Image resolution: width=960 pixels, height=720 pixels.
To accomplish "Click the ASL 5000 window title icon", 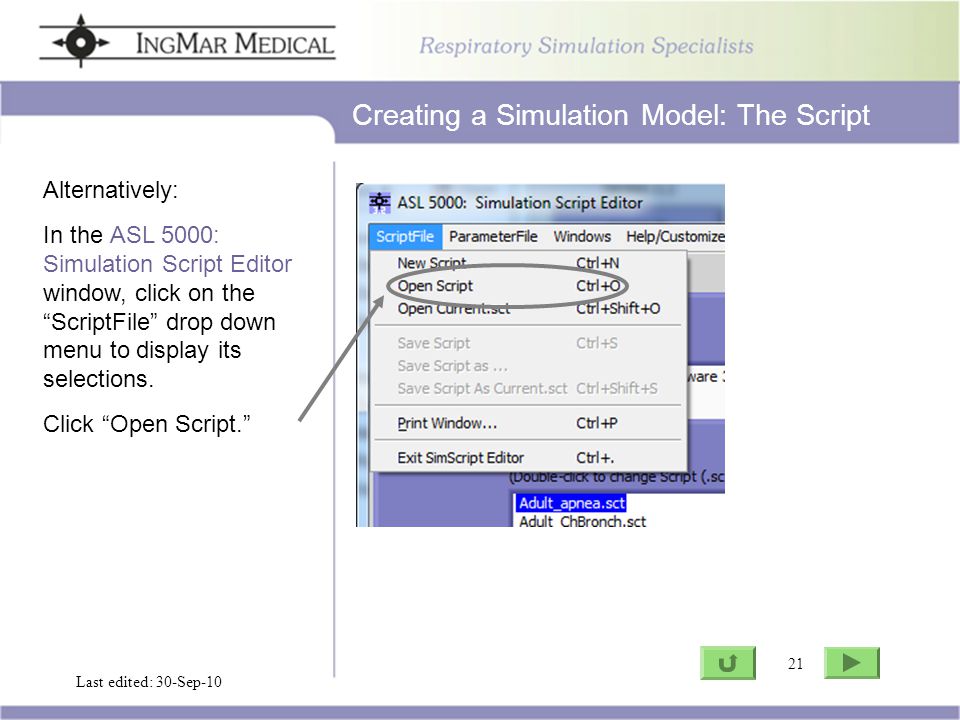I will click(380, 202).
